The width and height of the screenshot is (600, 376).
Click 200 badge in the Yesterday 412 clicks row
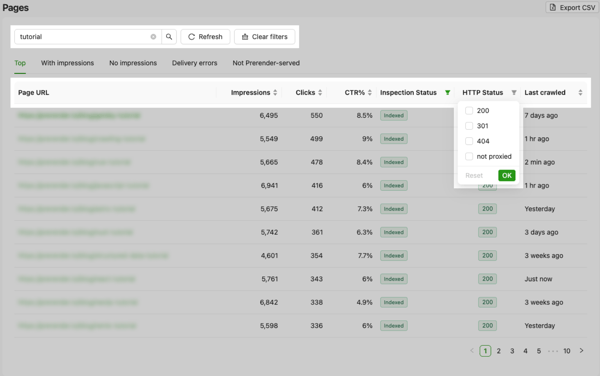click(488, 209)
